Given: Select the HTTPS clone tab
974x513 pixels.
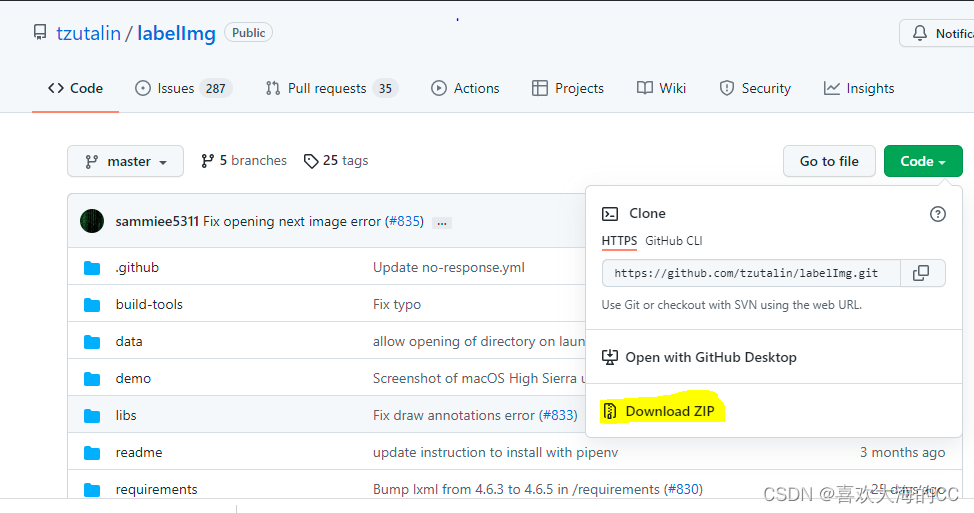Looking at the screenshot, I should (619, 241).
